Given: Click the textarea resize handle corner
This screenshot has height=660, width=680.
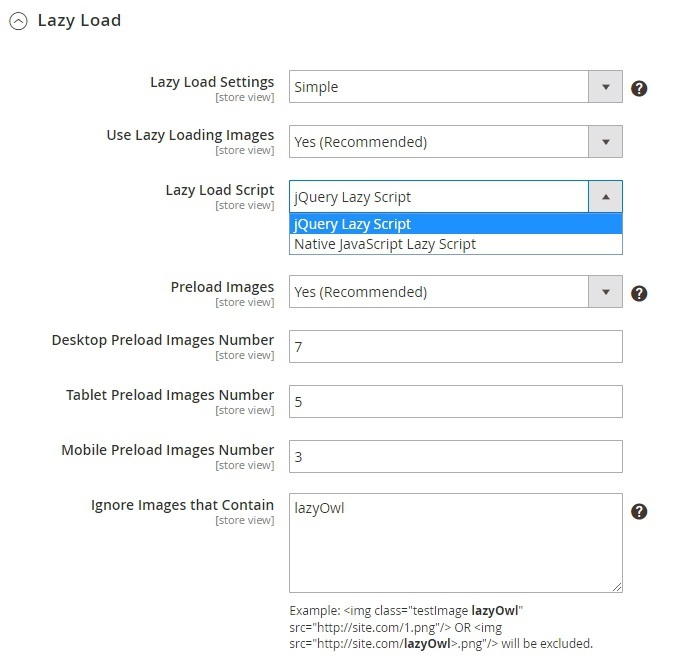Looking at the screenshot, I should (x=617, y=586).
